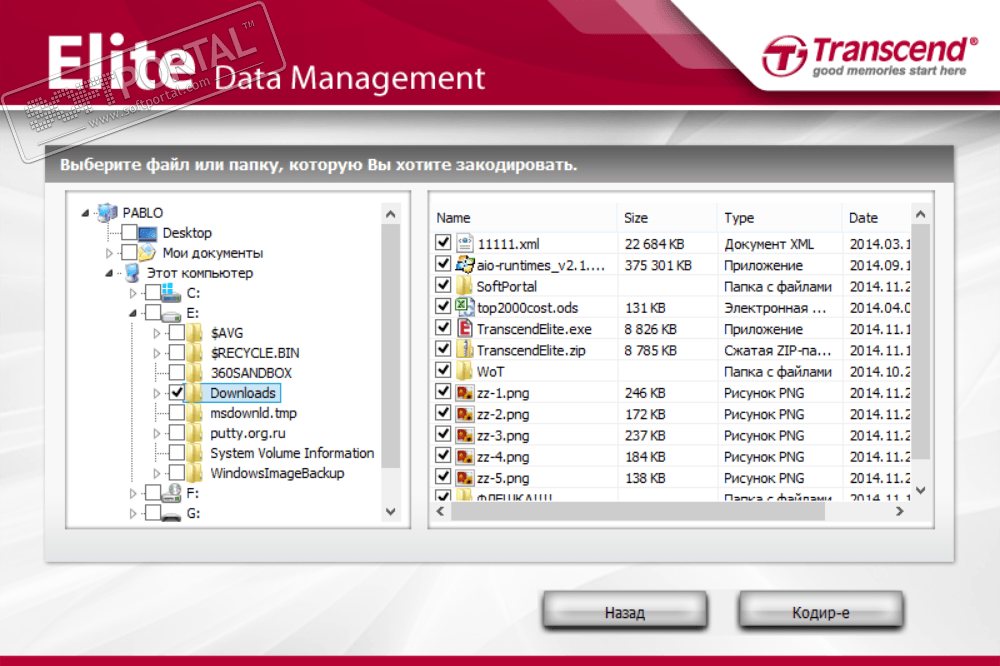The height and width of the screenshot is (666, 1000).
Task: Select the zz-5.png file name
Action: click(503, 478)
